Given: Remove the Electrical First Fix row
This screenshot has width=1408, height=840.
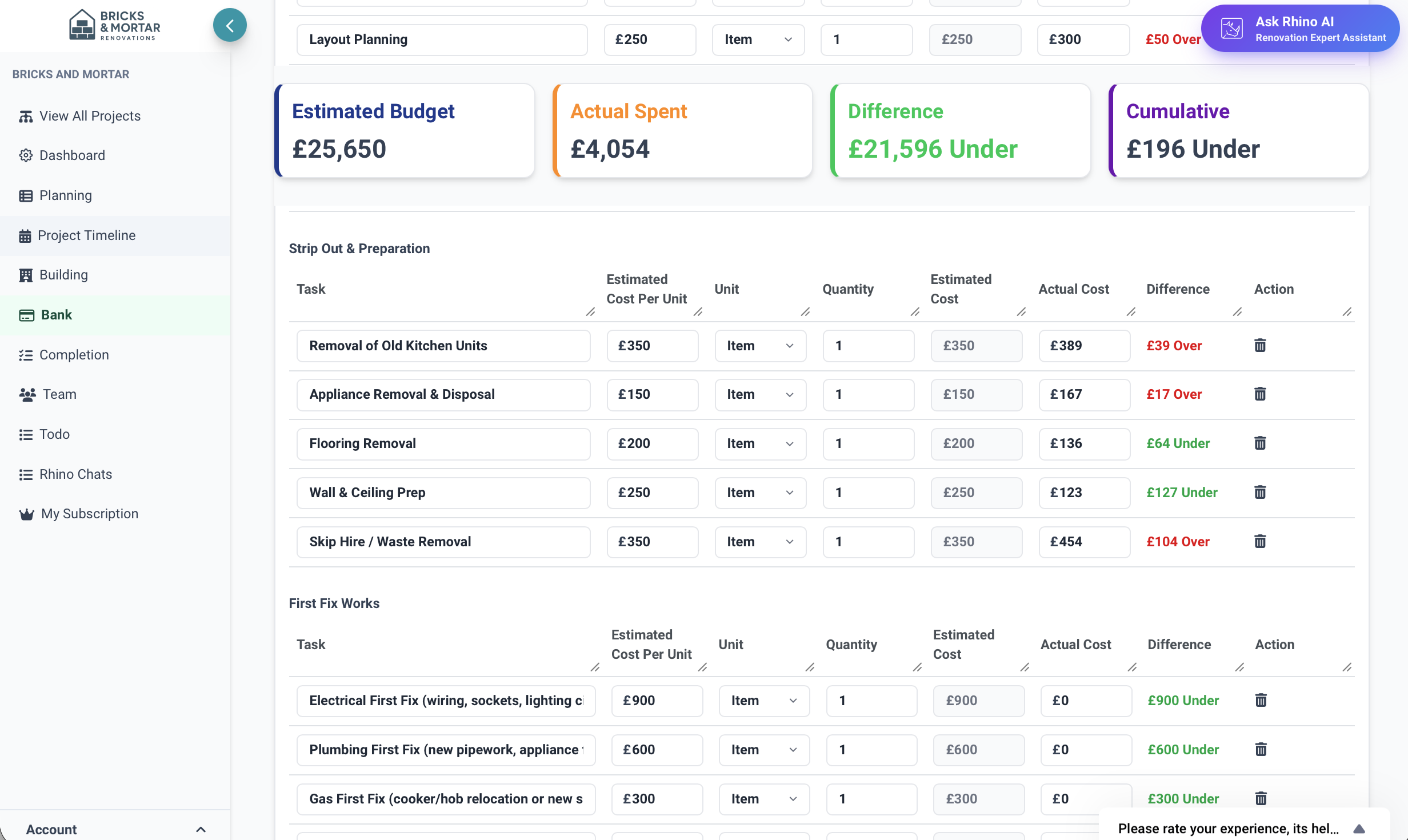Looking at the screenshot, I should 1261,700.
